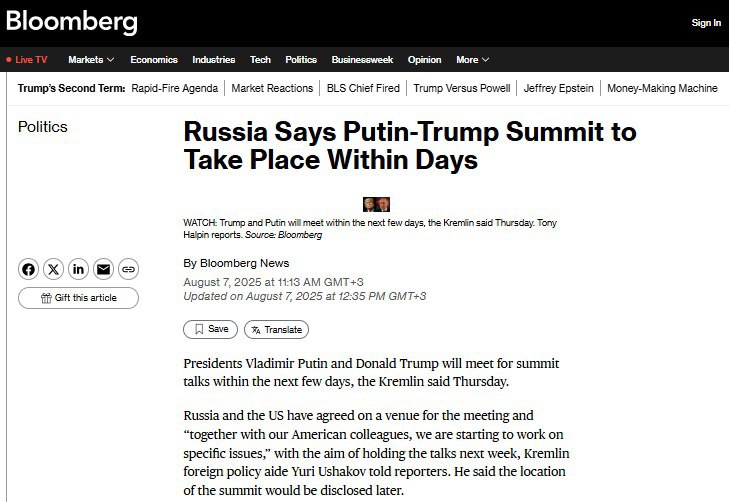Translate the article
The image size is (729, 502).
click(x=277, y=330)
